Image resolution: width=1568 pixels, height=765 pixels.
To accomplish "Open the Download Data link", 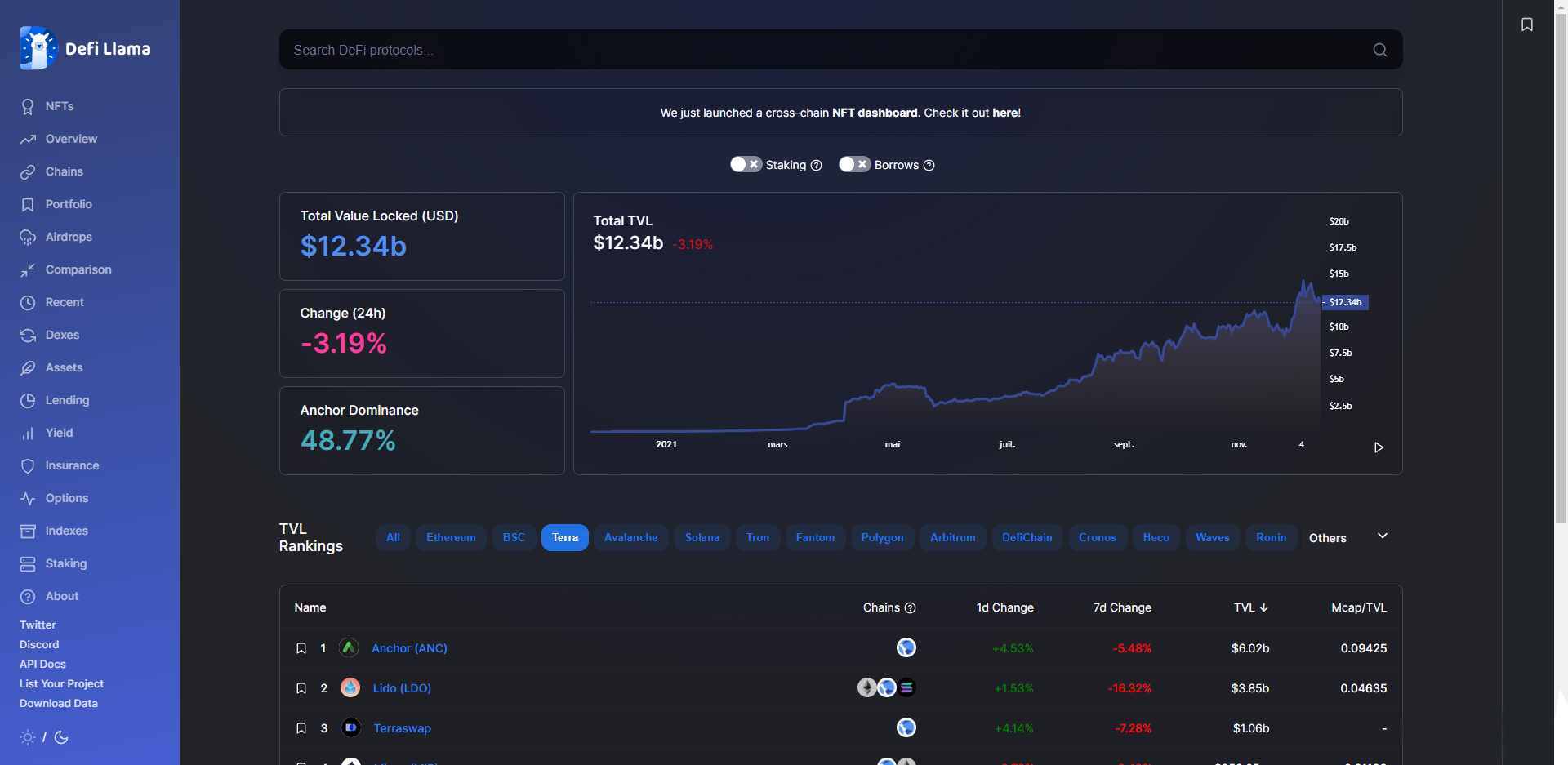I will click(59, 703).
